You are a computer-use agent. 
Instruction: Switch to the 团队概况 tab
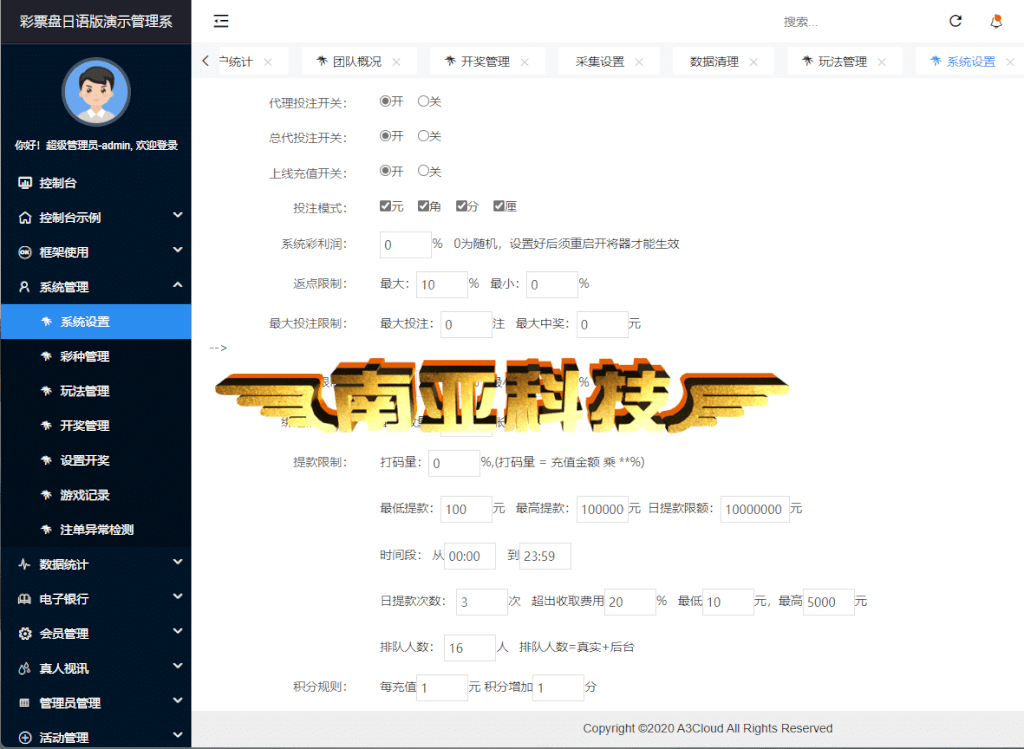pos(357,61)
